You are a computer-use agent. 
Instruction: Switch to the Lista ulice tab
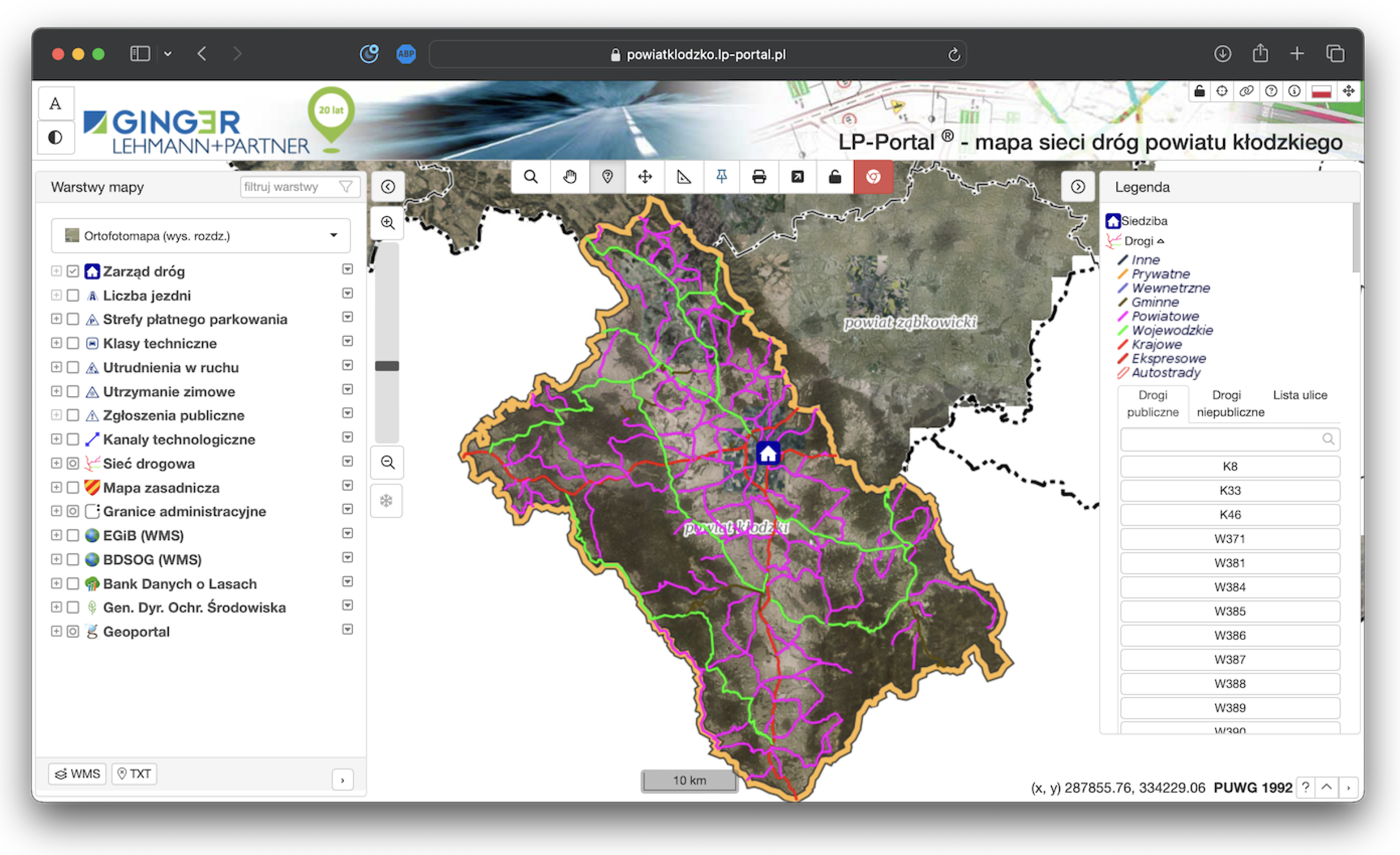tap(1300, 395)
